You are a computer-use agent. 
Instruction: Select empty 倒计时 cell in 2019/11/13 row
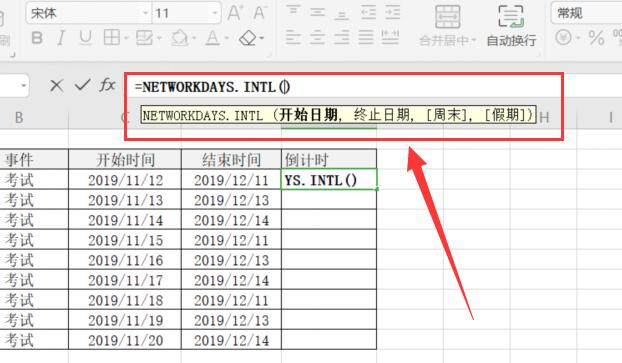[329, 200]
